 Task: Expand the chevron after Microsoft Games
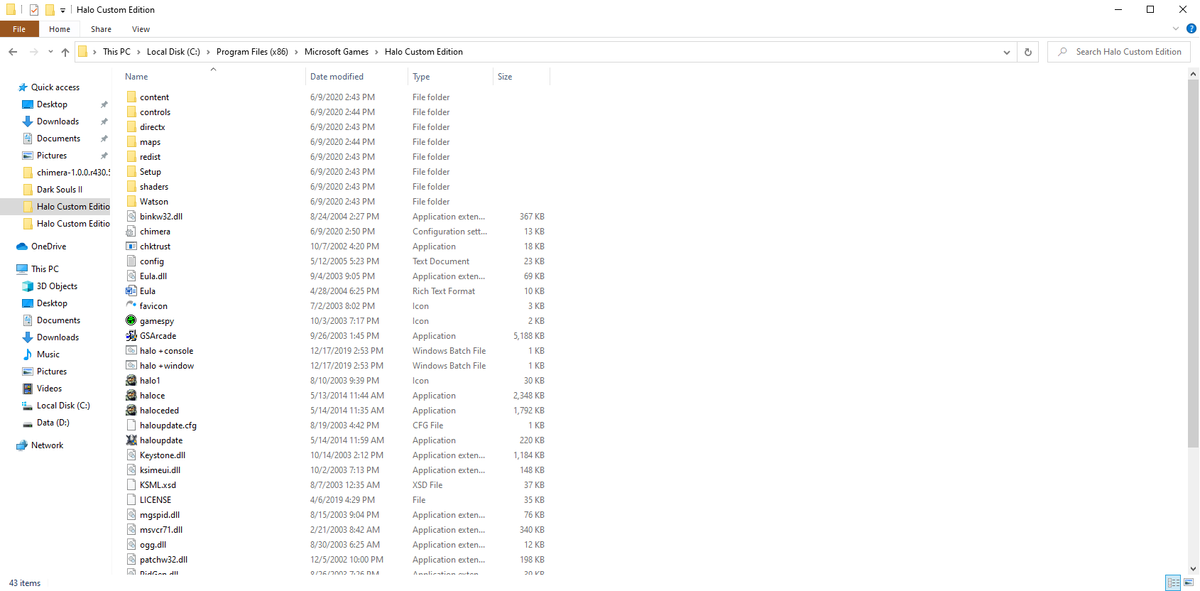[376, 52]
